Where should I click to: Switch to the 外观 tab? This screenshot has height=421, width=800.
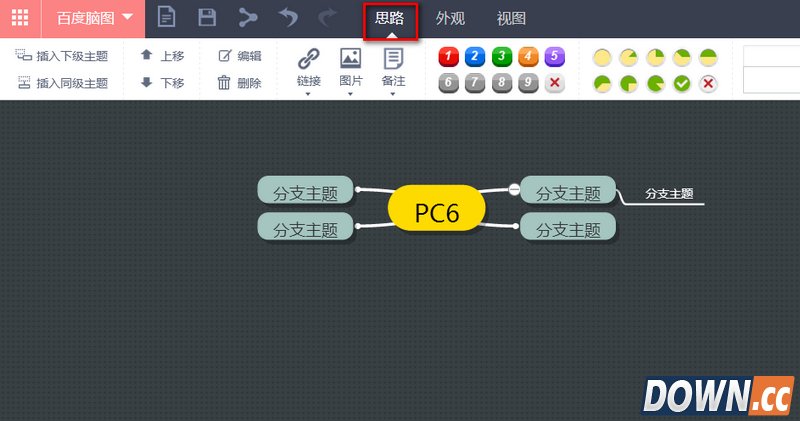tap(451, 18)
